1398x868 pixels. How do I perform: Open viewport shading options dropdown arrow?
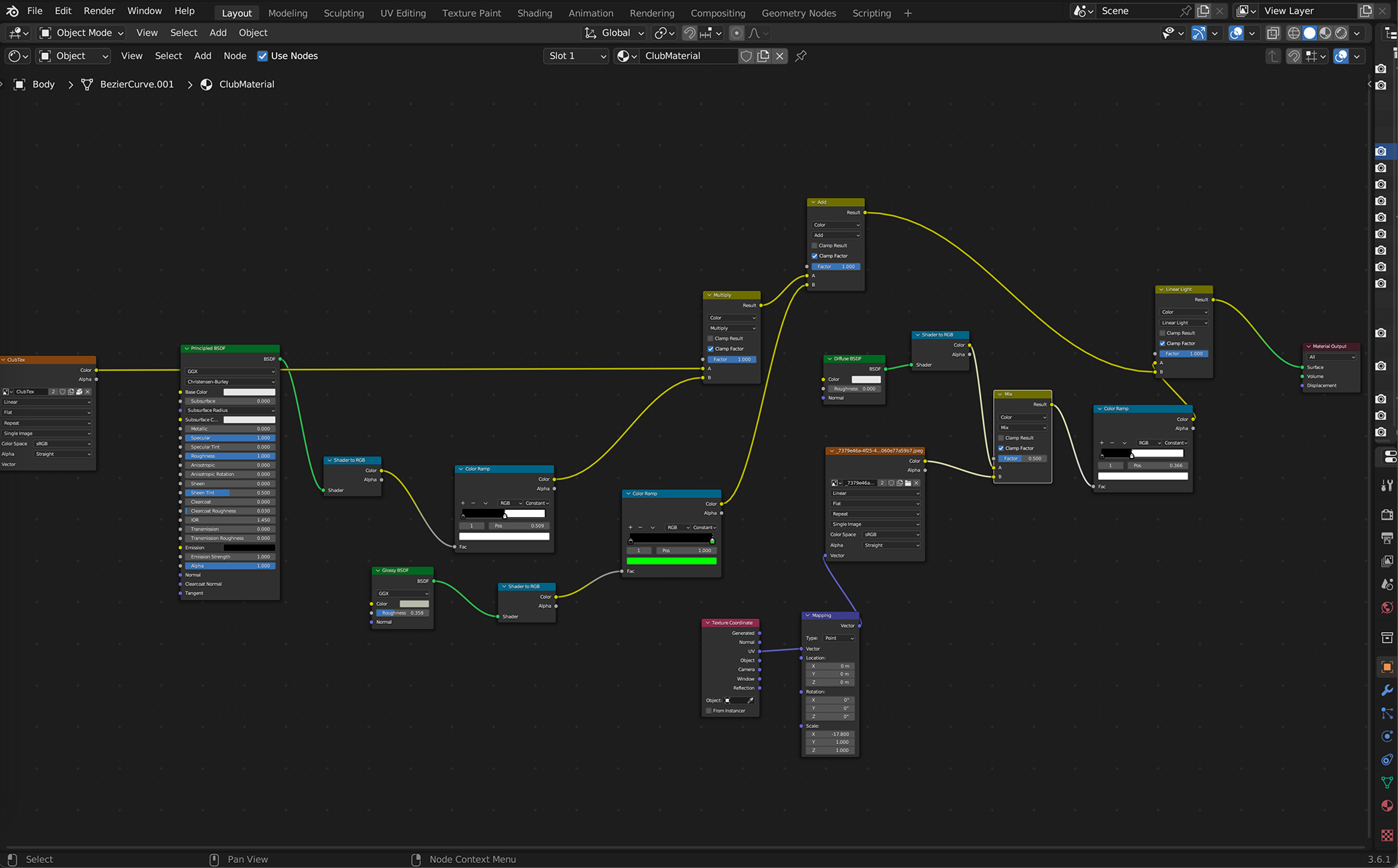[1356, 33]
